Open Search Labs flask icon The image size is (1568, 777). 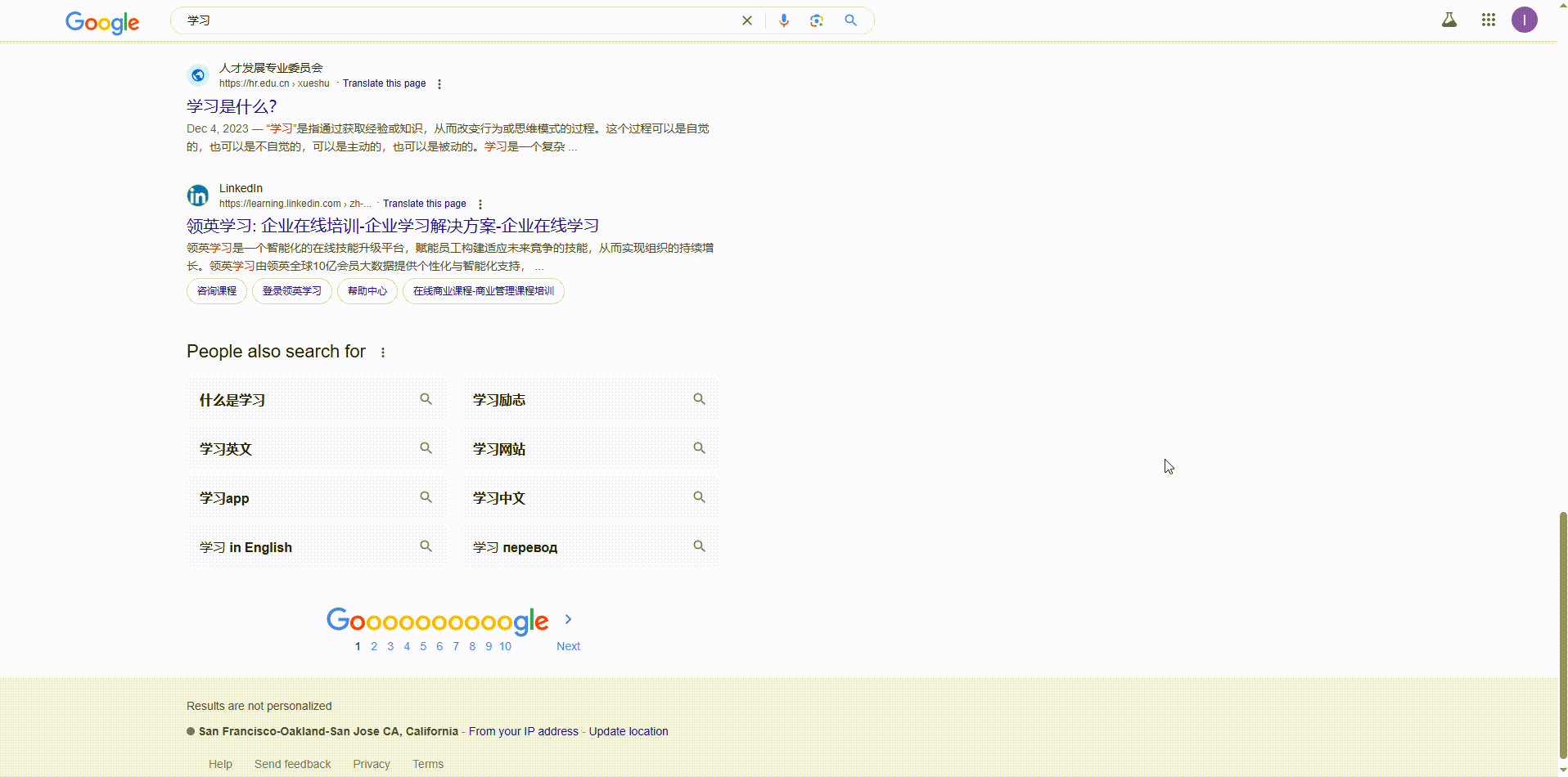[1449, 20]
